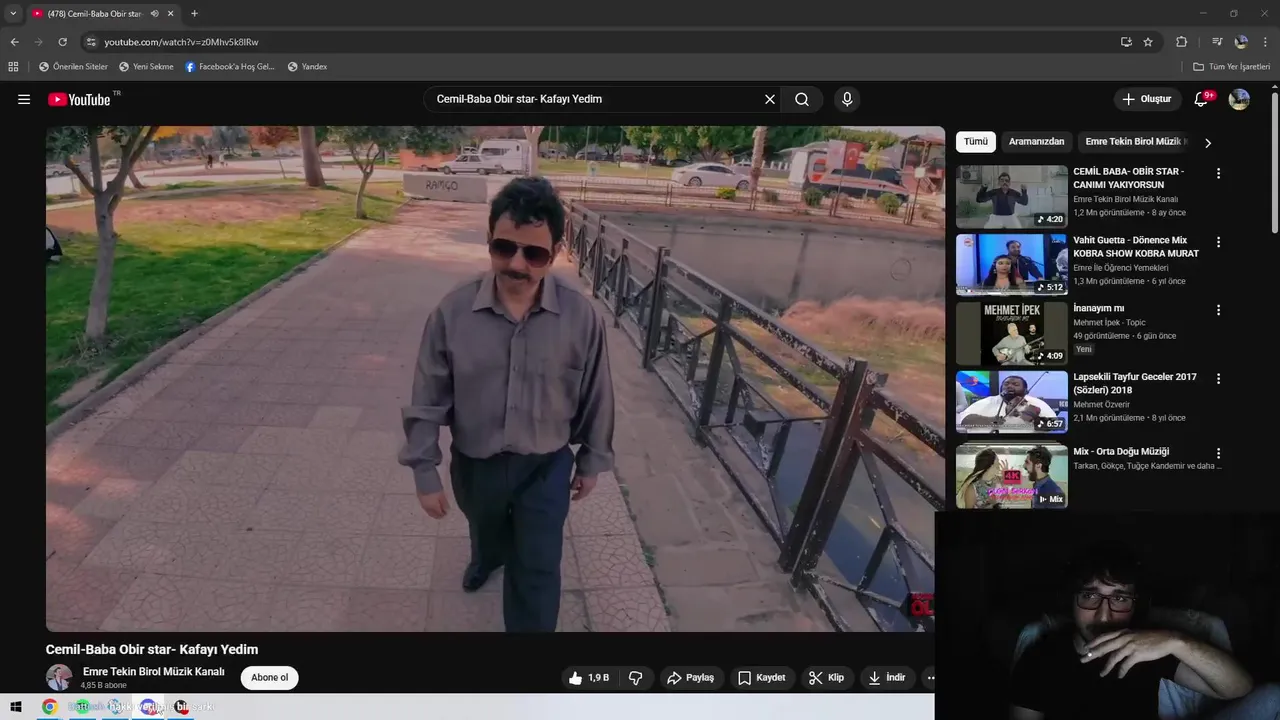Open the Chrome extensions puzzle icon

point(1181,42)
